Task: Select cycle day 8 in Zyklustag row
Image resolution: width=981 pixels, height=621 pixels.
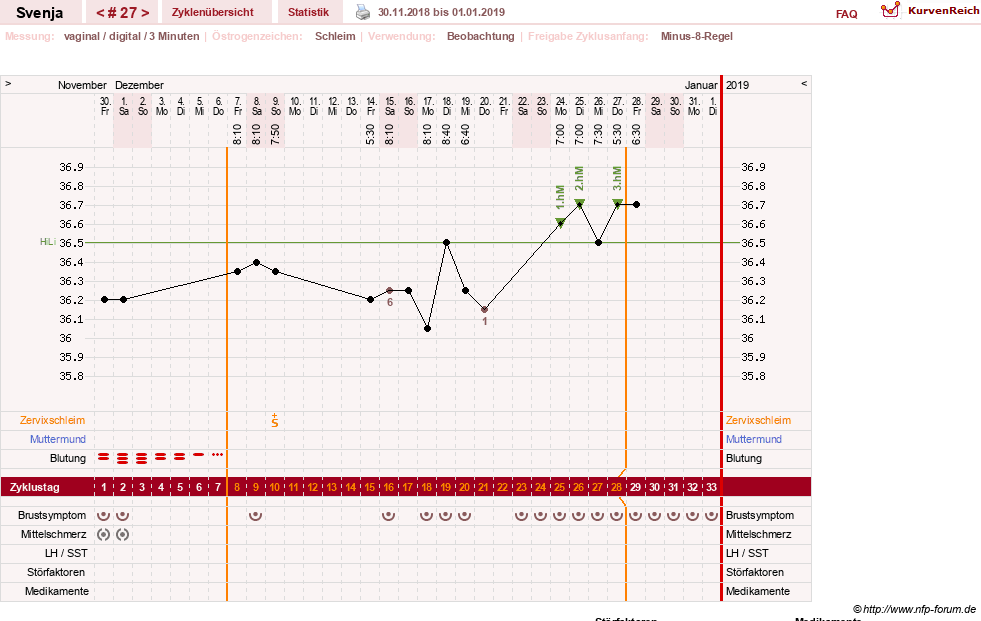Action: [x=236, y=487]
